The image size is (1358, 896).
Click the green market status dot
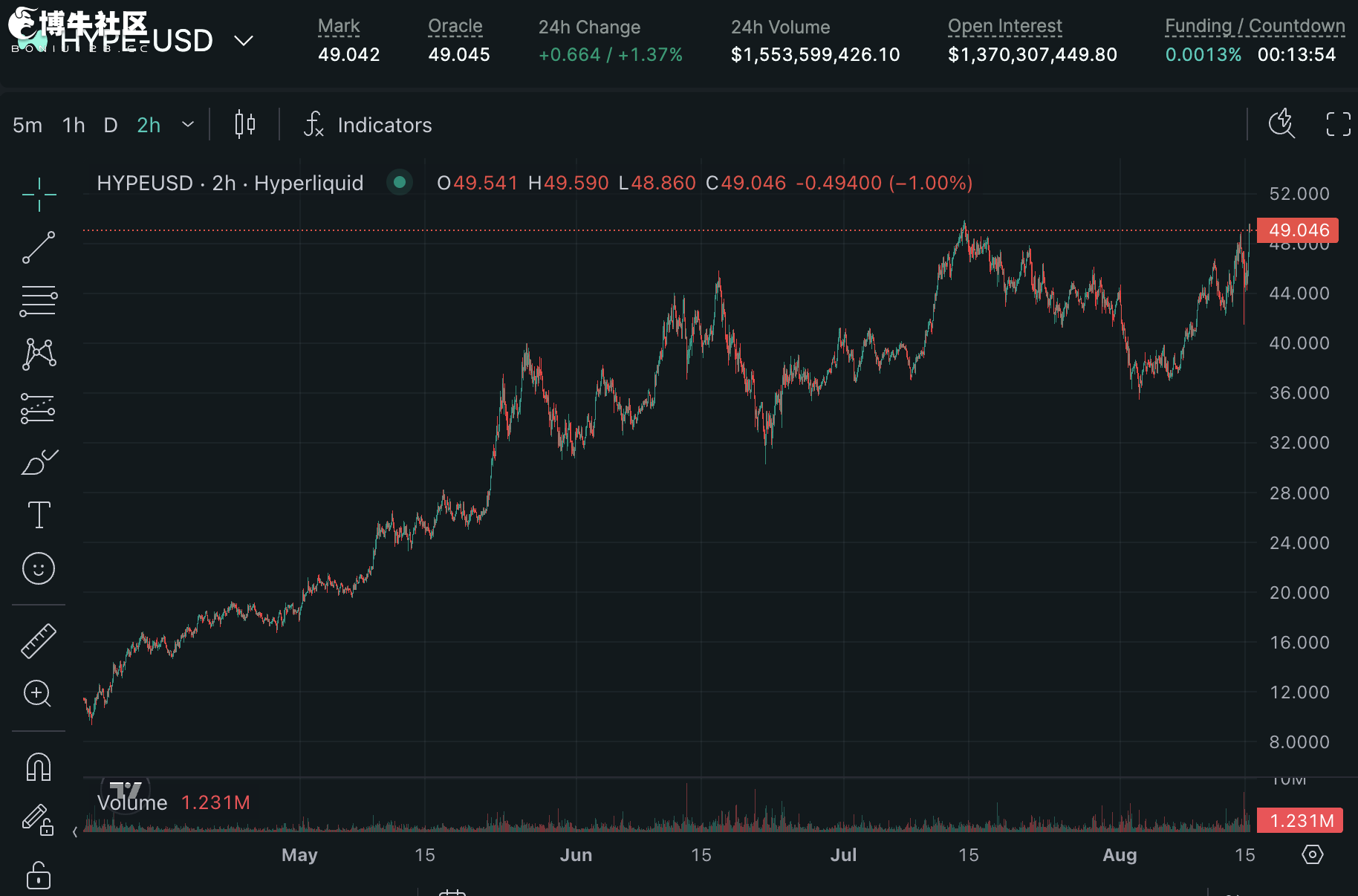(400, 182)
